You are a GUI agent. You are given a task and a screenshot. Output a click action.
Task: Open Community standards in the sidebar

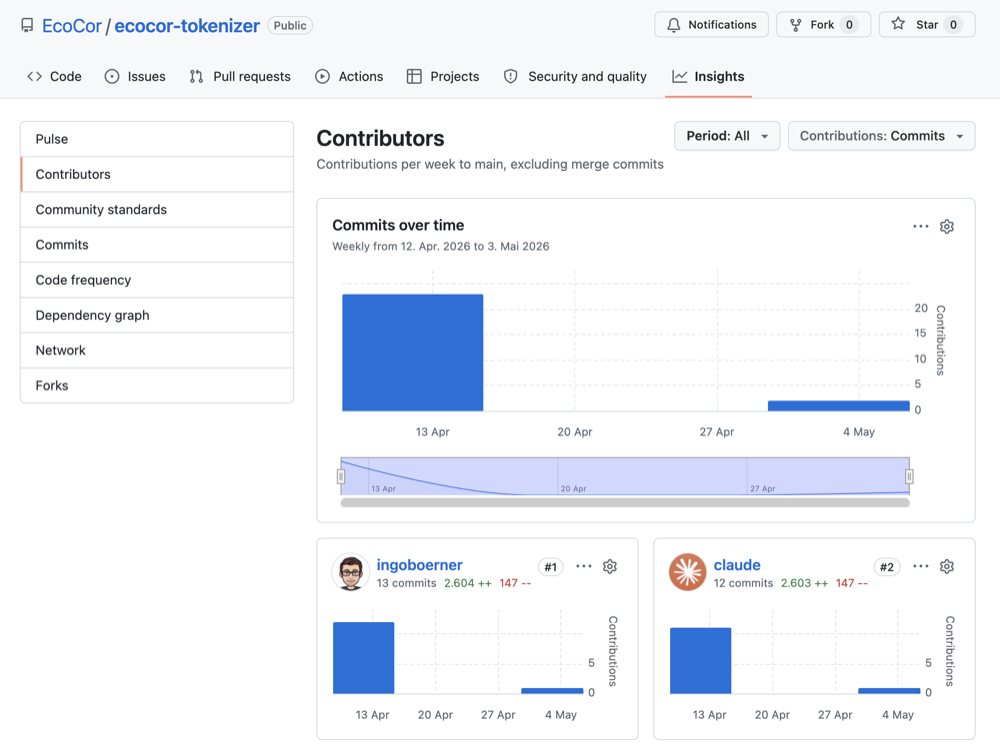tap(157, 209)
